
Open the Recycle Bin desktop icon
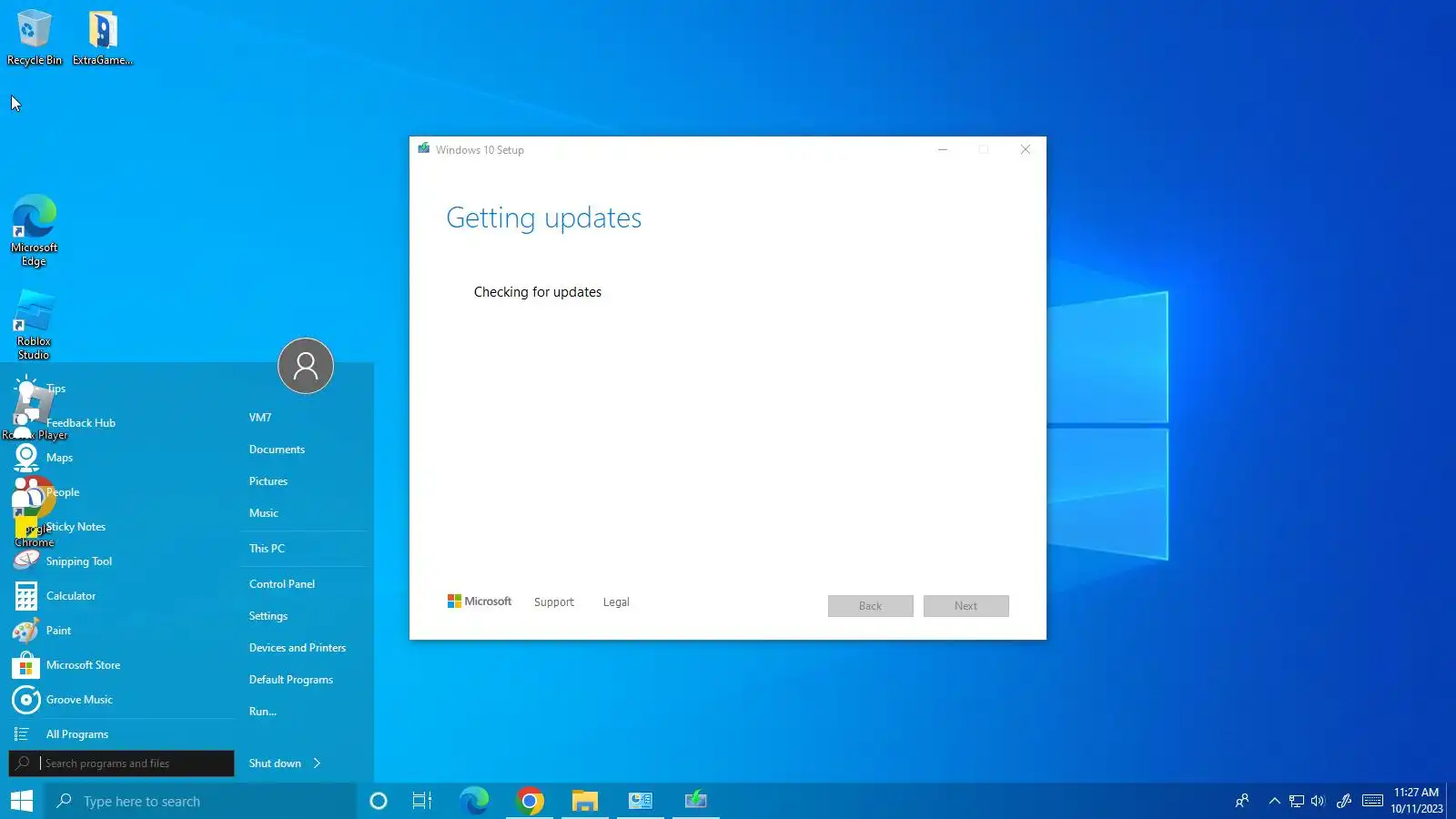(x=35, y=37)
